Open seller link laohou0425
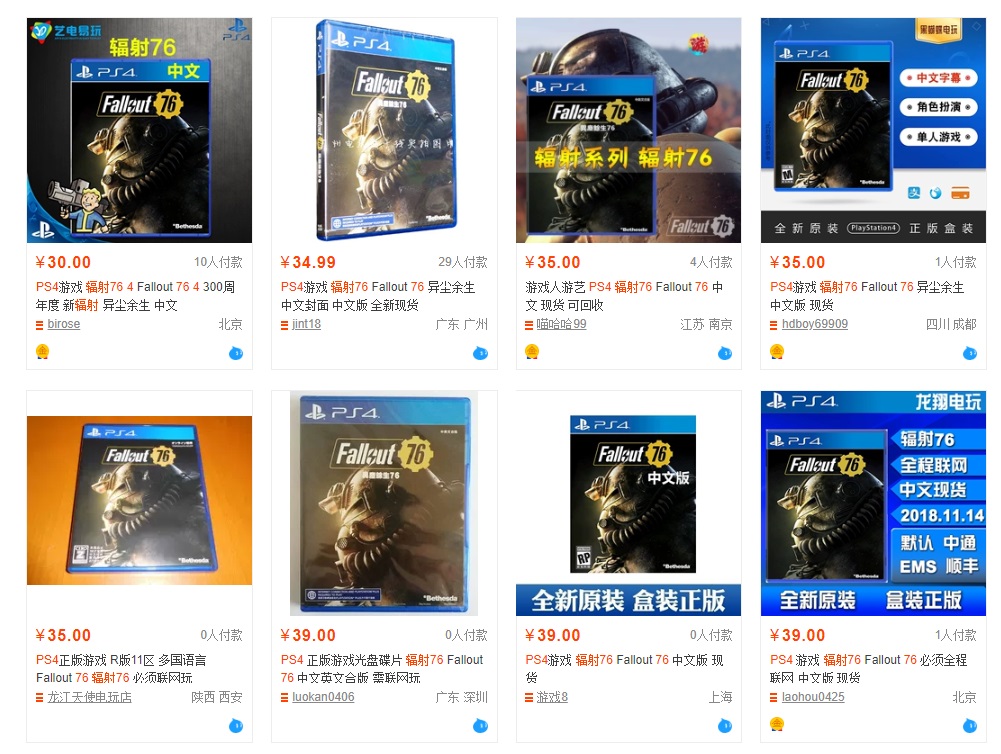Viewport: 1001px width, 754px height. 813,697
